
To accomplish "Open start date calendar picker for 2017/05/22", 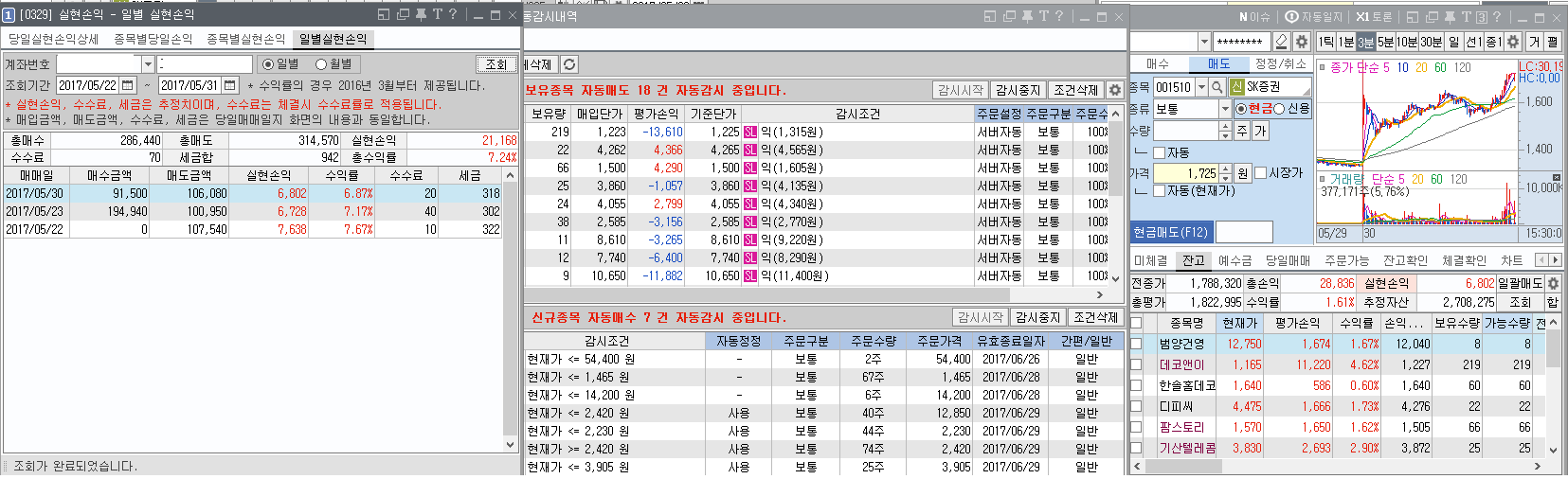I will click(128, 85).
